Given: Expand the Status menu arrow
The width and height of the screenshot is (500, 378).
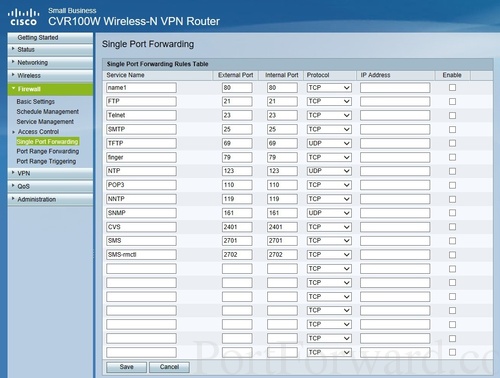Looking at the screenshot, I should 13,49.
